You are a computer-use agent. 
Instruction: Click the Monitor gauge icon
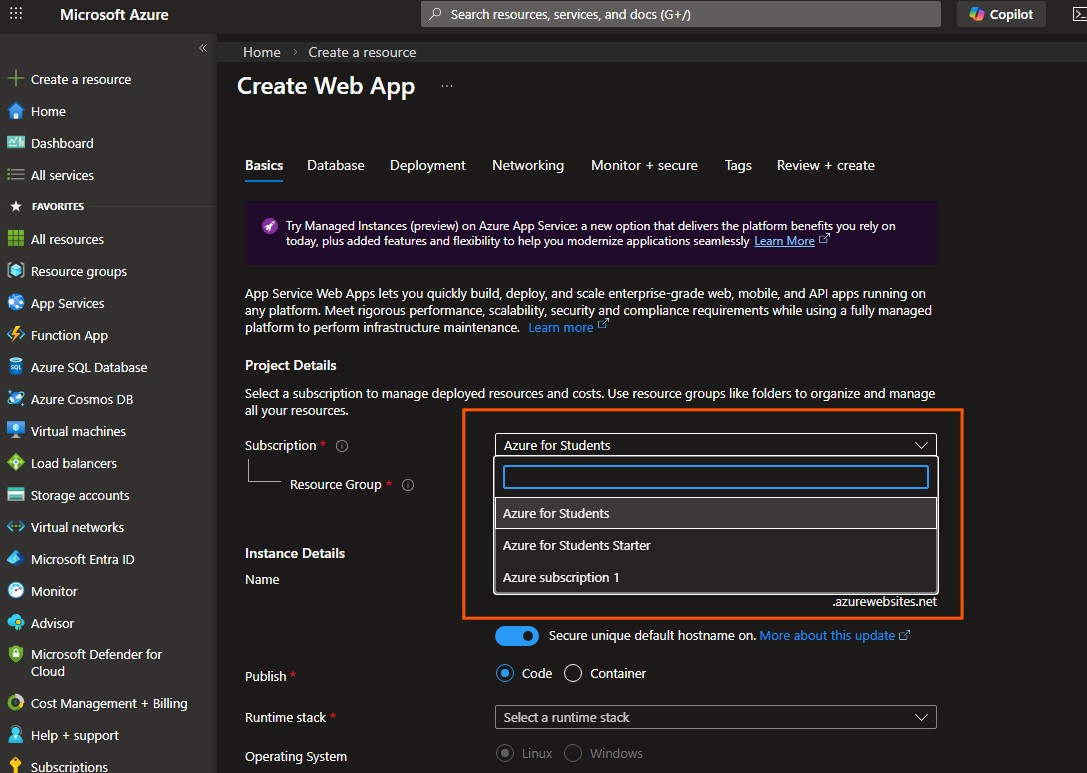(x=15, y=591)
